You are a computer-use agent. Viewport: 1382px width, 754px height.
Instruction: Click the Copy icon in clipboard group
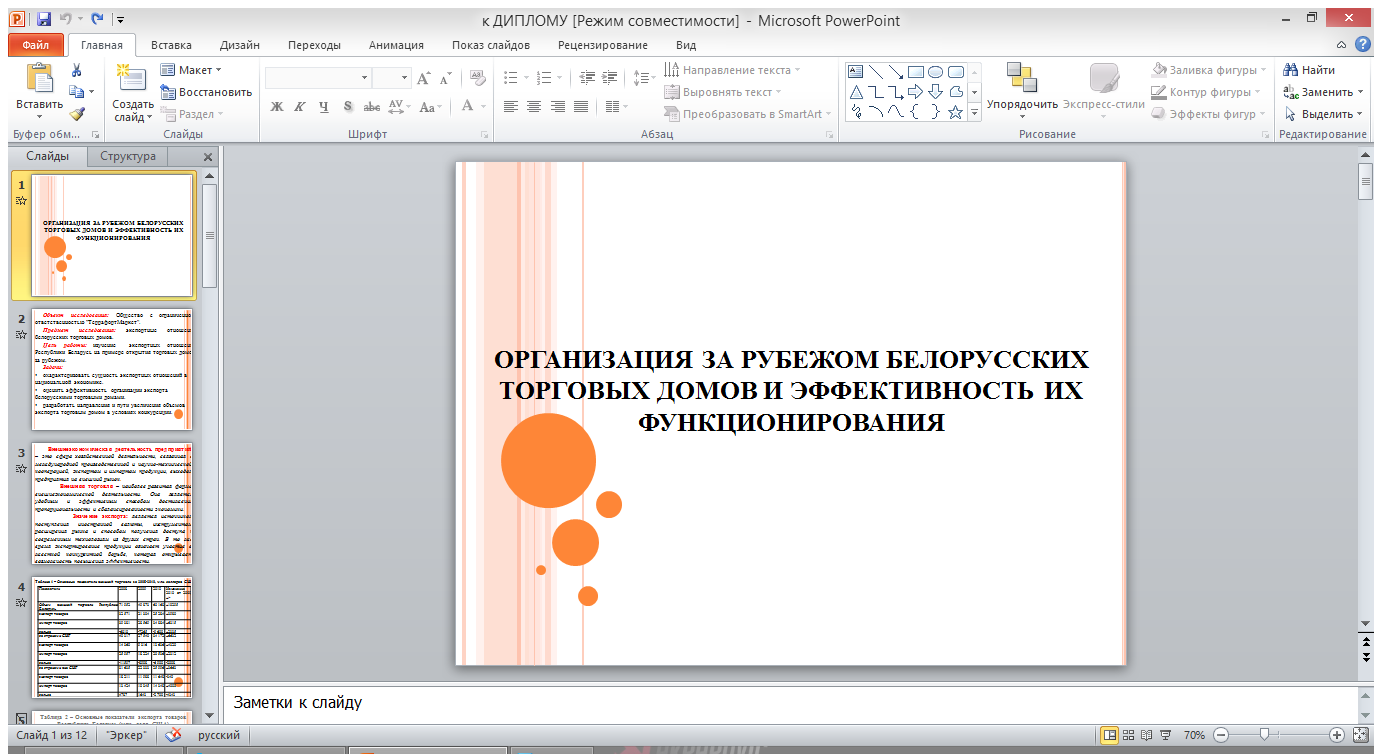coord(75,92)
